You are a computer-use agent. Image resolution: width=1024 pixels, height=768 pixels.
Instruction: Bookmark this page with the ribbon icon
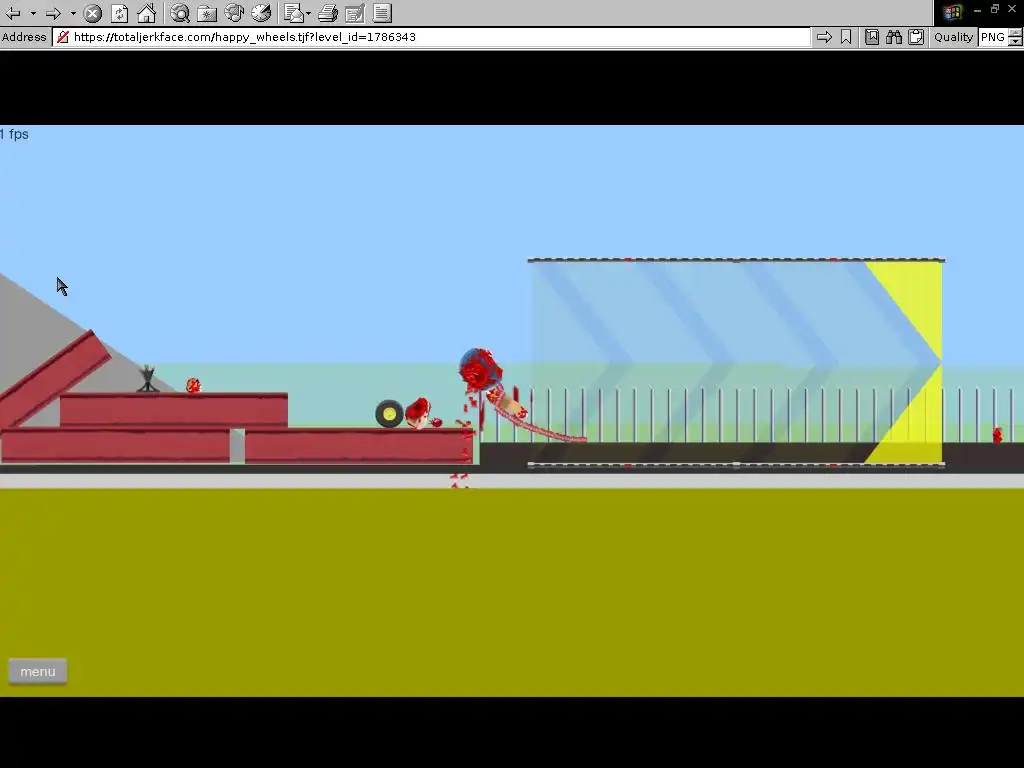[x=846, y=37]
